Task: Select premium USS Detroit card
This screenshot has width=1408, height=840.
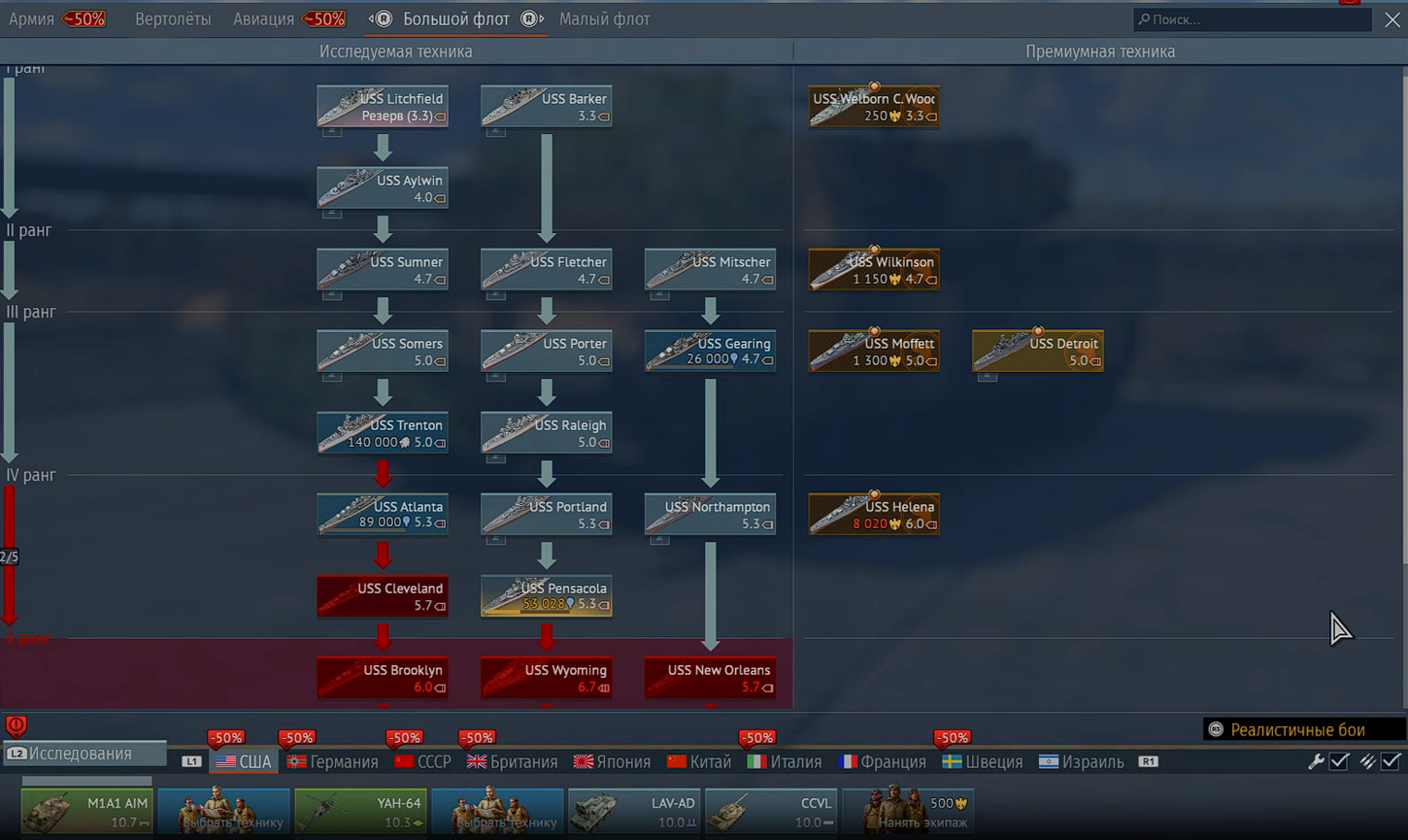Action: tap(1038, 351)
